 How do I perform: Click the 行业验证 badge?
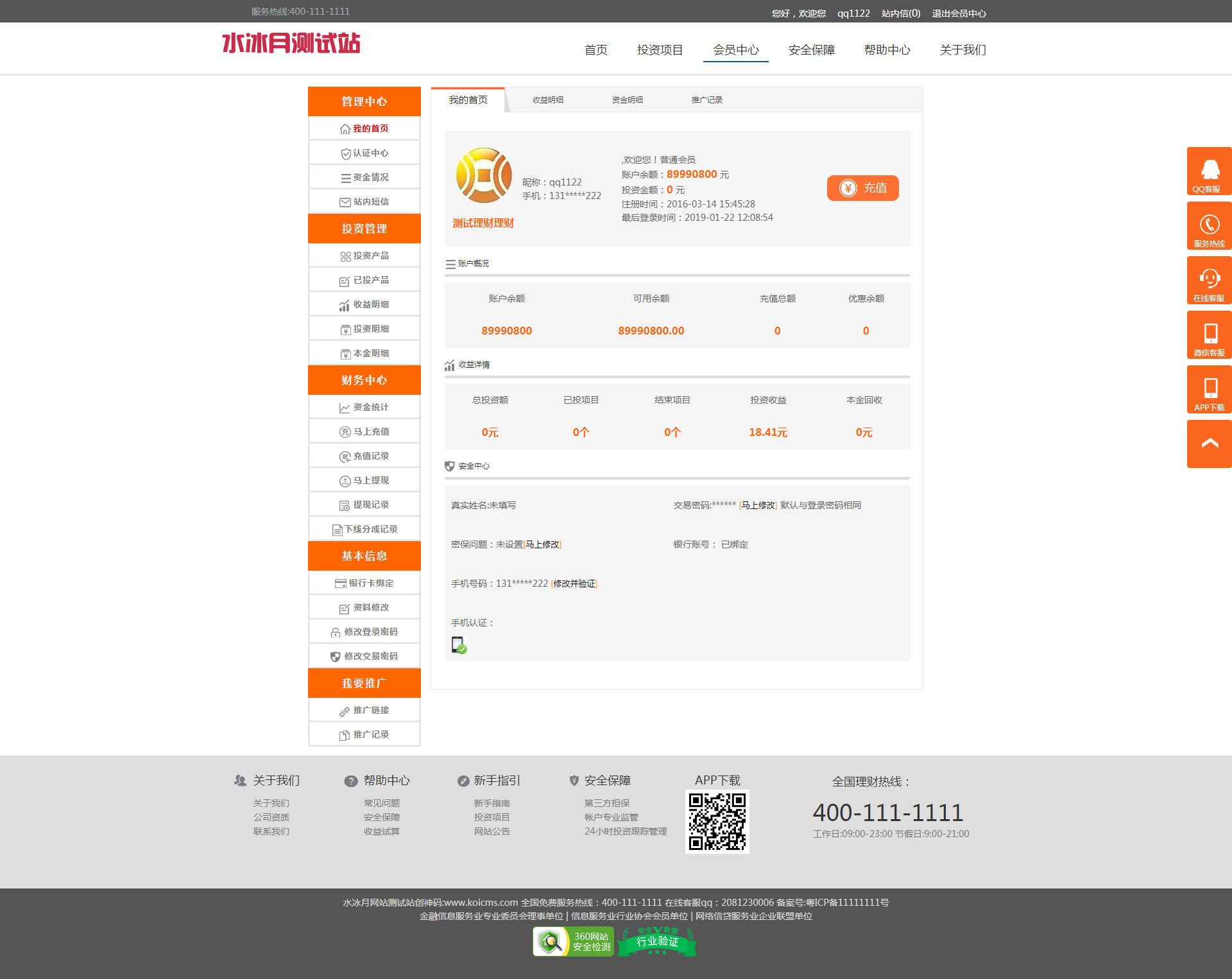pyautogui.click(x=657, y=942)
